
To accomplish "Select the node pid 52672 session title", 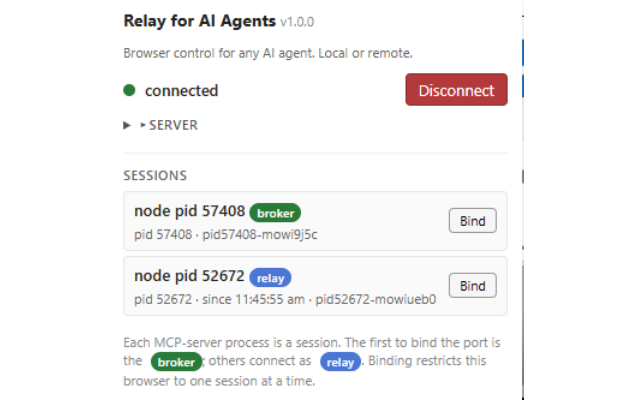I will pyautogui.click(x=189, y=276).
